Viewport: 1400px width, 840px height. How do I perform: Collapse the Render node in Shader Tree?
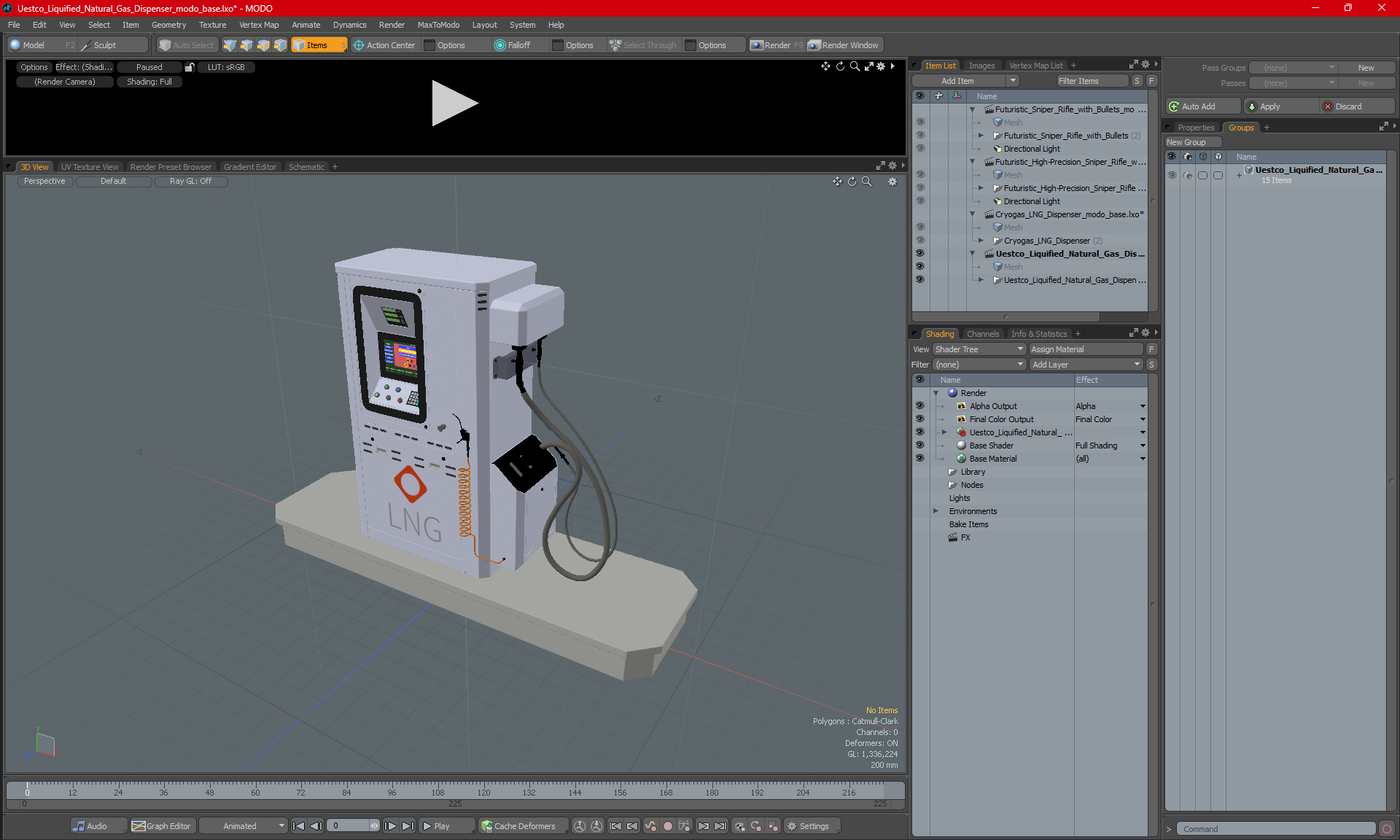tap(936, 393)
